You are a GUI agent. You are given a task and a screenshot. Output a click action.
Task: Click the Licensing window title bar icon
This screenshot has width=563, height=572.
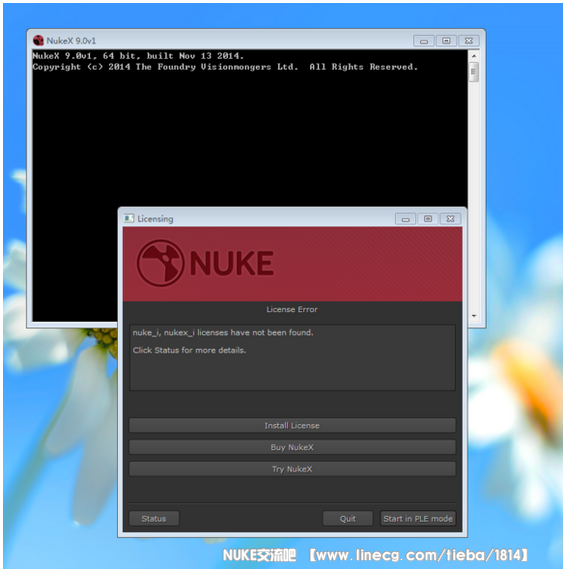click(x=129, y=219)
